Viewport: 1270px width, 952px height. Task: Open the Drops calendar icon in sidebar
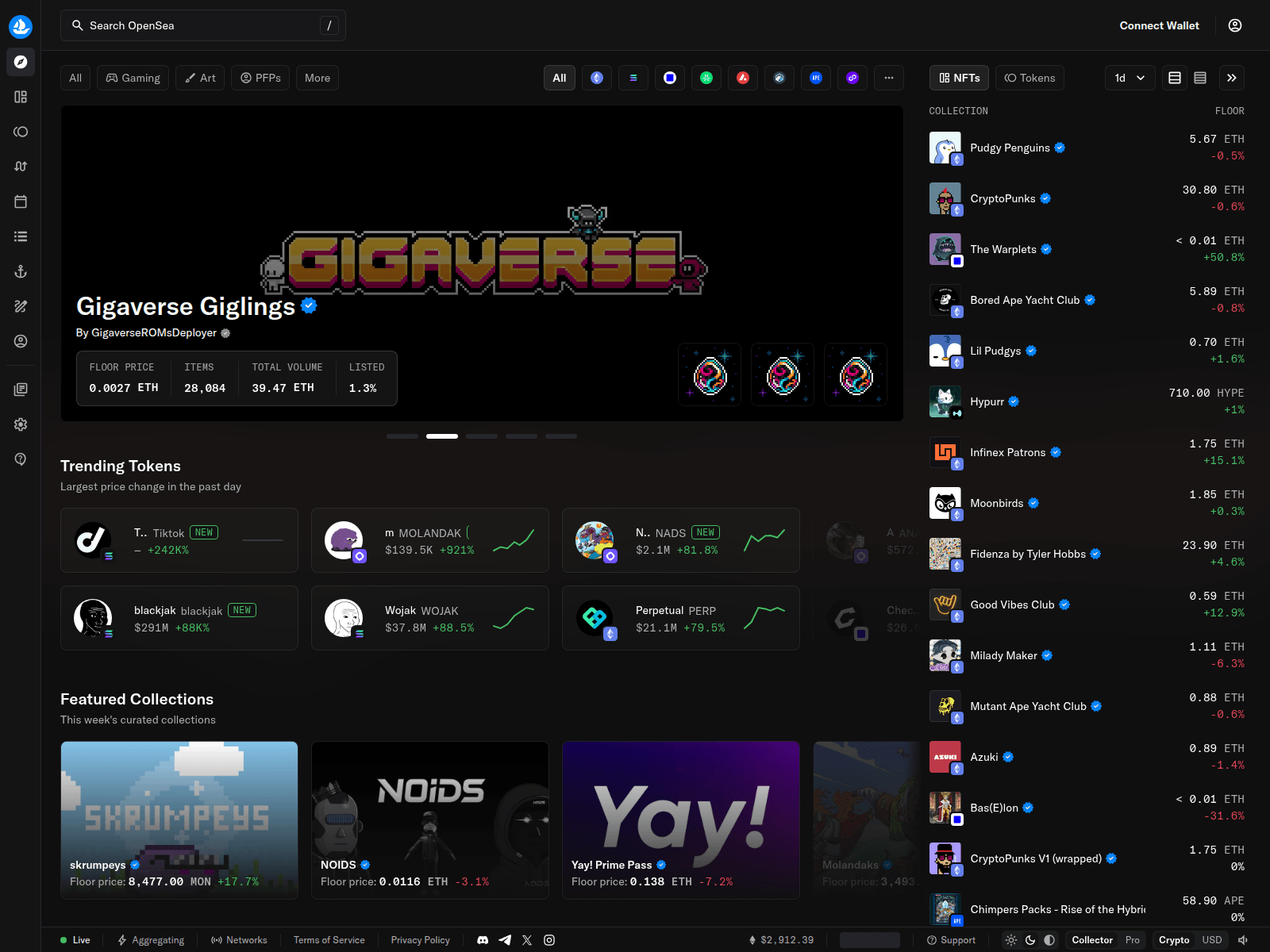tap(21, 202)
